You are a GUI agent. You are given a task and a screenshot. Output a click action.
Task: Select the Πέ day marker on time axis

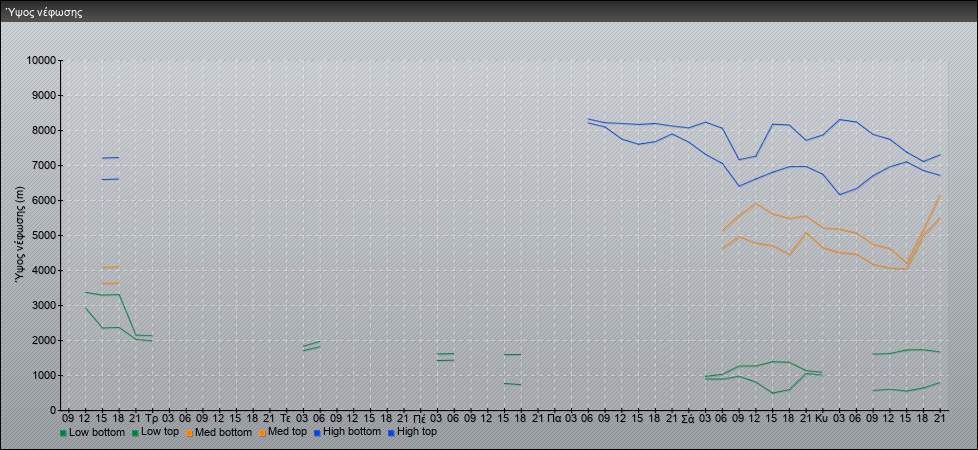coord(419,417)
